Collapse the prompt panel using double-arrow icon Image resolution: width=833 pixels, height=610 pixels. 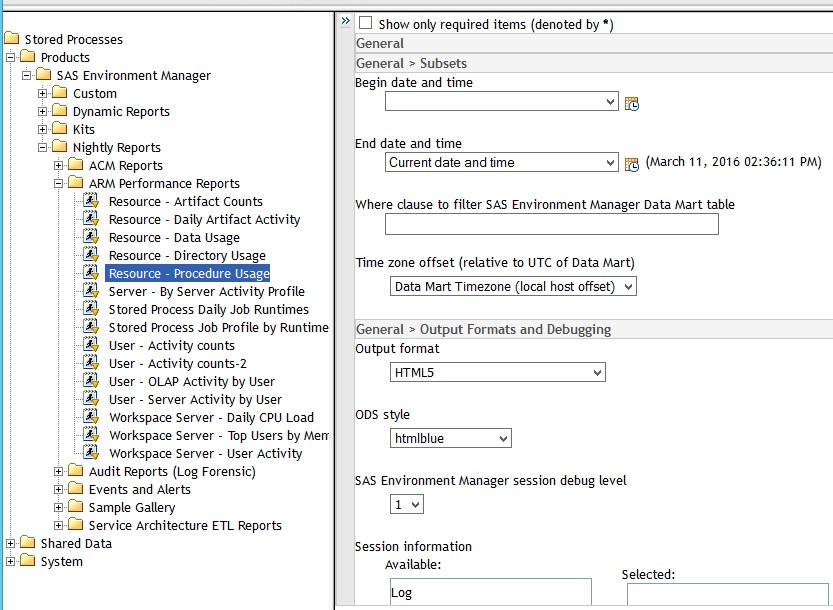tap(345, 21)
